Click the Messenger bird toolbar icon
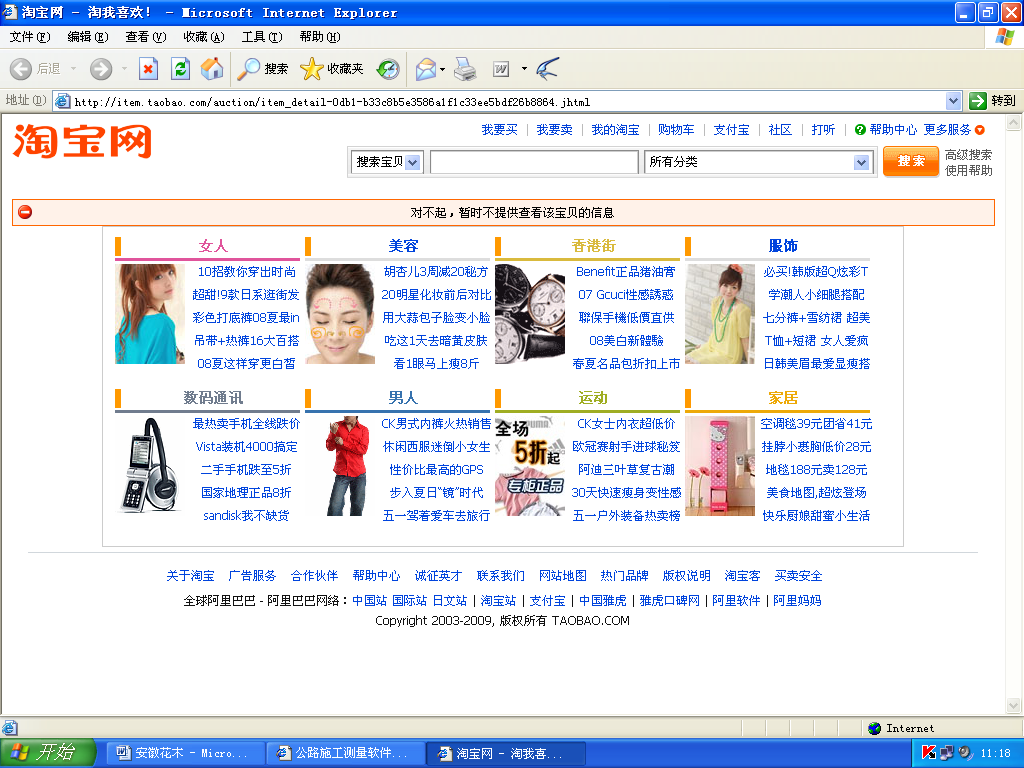Viewport: 1024px width, 768px height. point(547,69)
